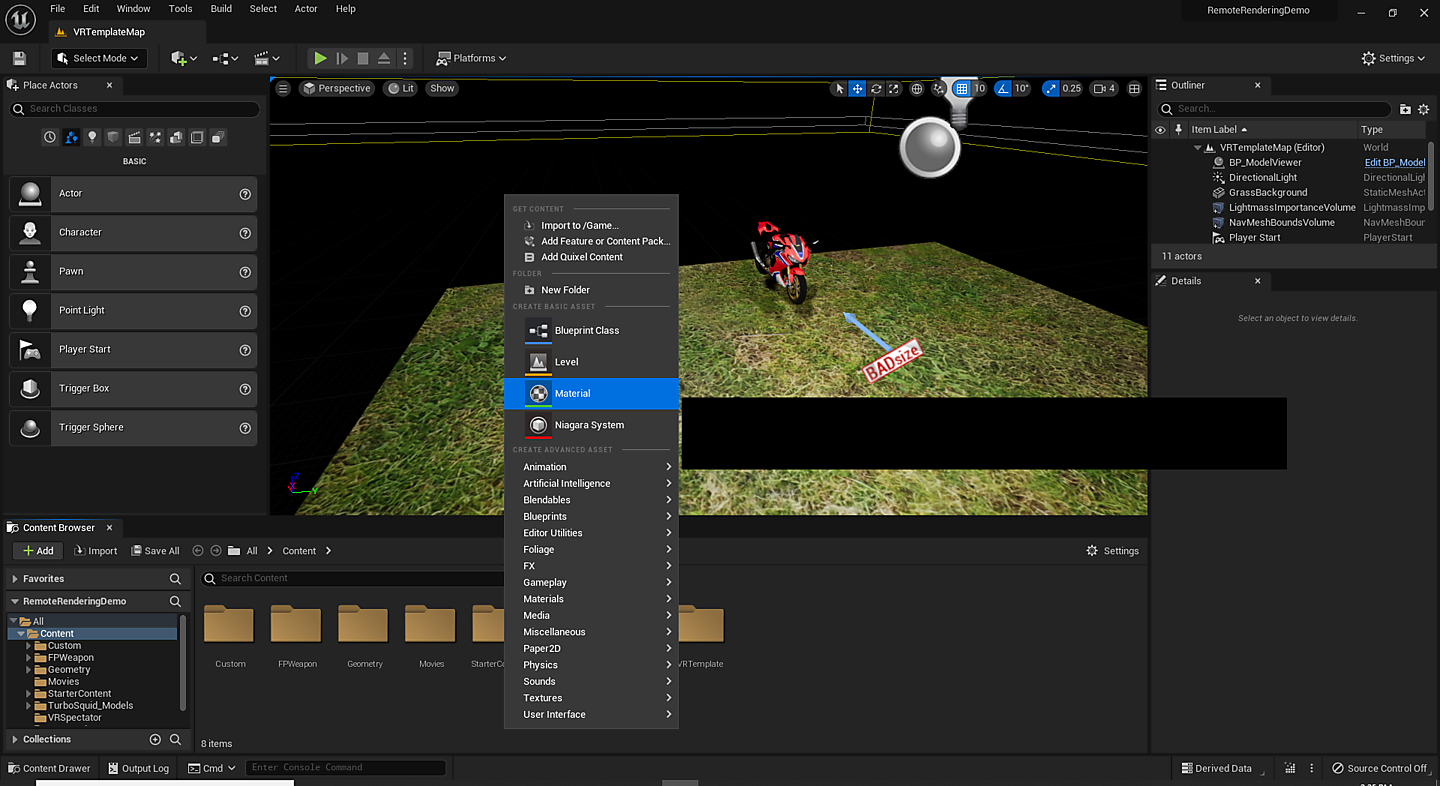Viewport: 1440px width, 786px height.
Task: Open the viewport layout options grid icon
Action: [x=1134, y=88]
